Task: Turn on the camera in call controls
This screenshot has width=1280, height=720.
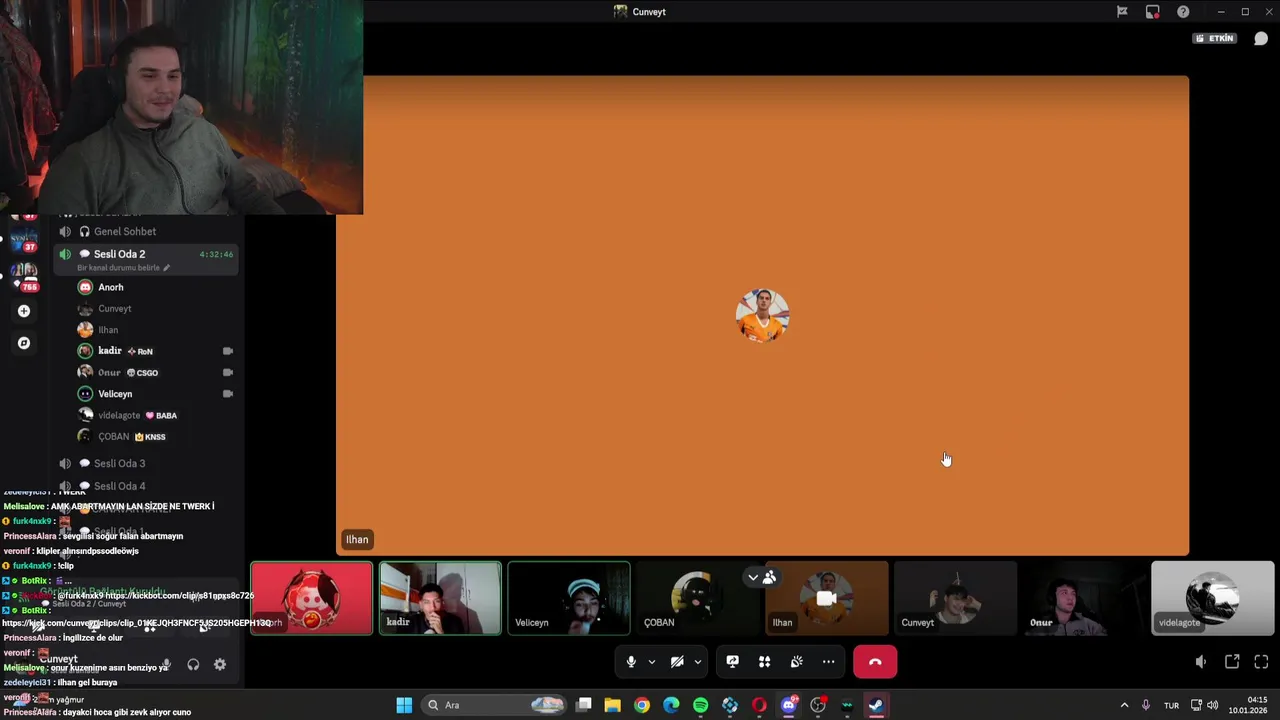Action: [677, 662]
